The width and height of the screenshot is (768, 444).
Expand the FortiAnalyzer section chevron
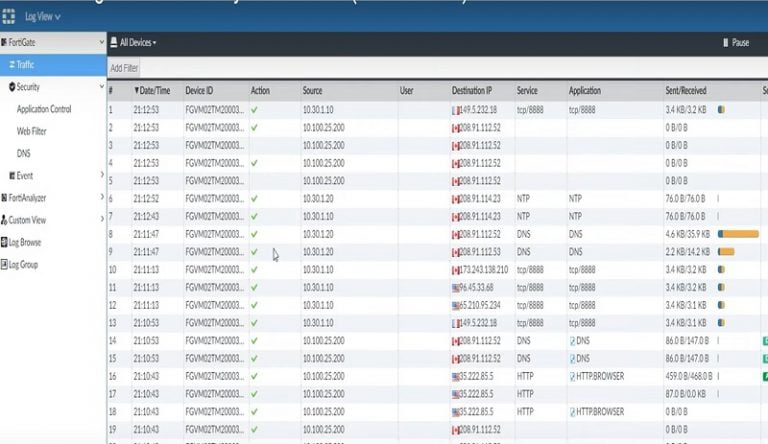point(101,197)
